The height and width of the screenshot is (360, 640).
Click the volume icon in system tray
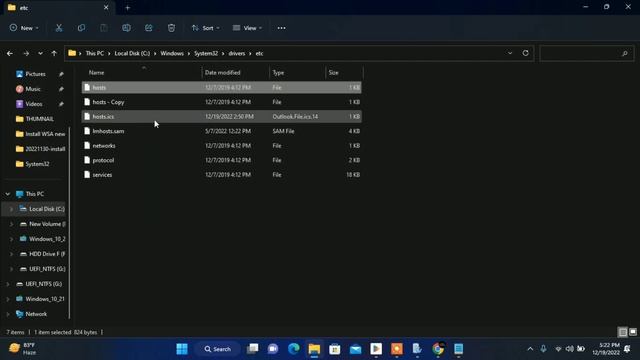[569, 349]
